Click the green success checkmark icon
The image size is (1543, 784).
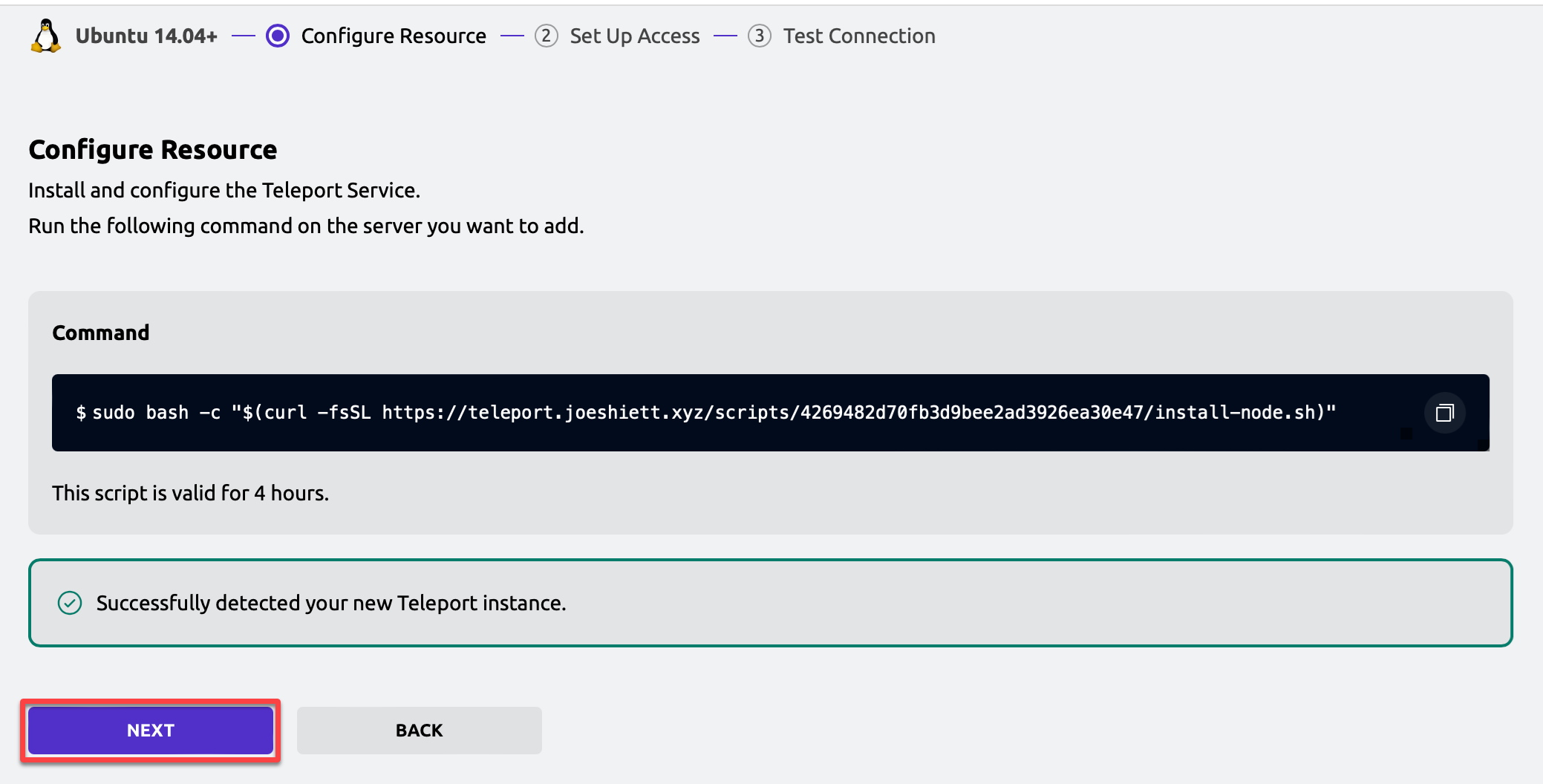pos(70,603)
